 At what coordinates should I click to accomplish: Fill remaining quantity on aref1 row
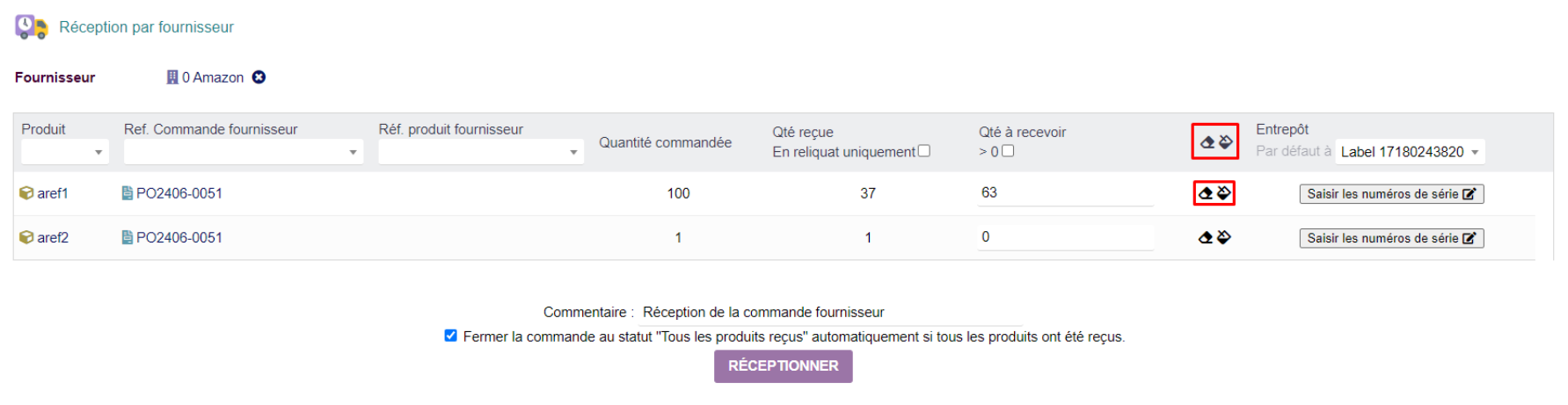[1223, 192]
